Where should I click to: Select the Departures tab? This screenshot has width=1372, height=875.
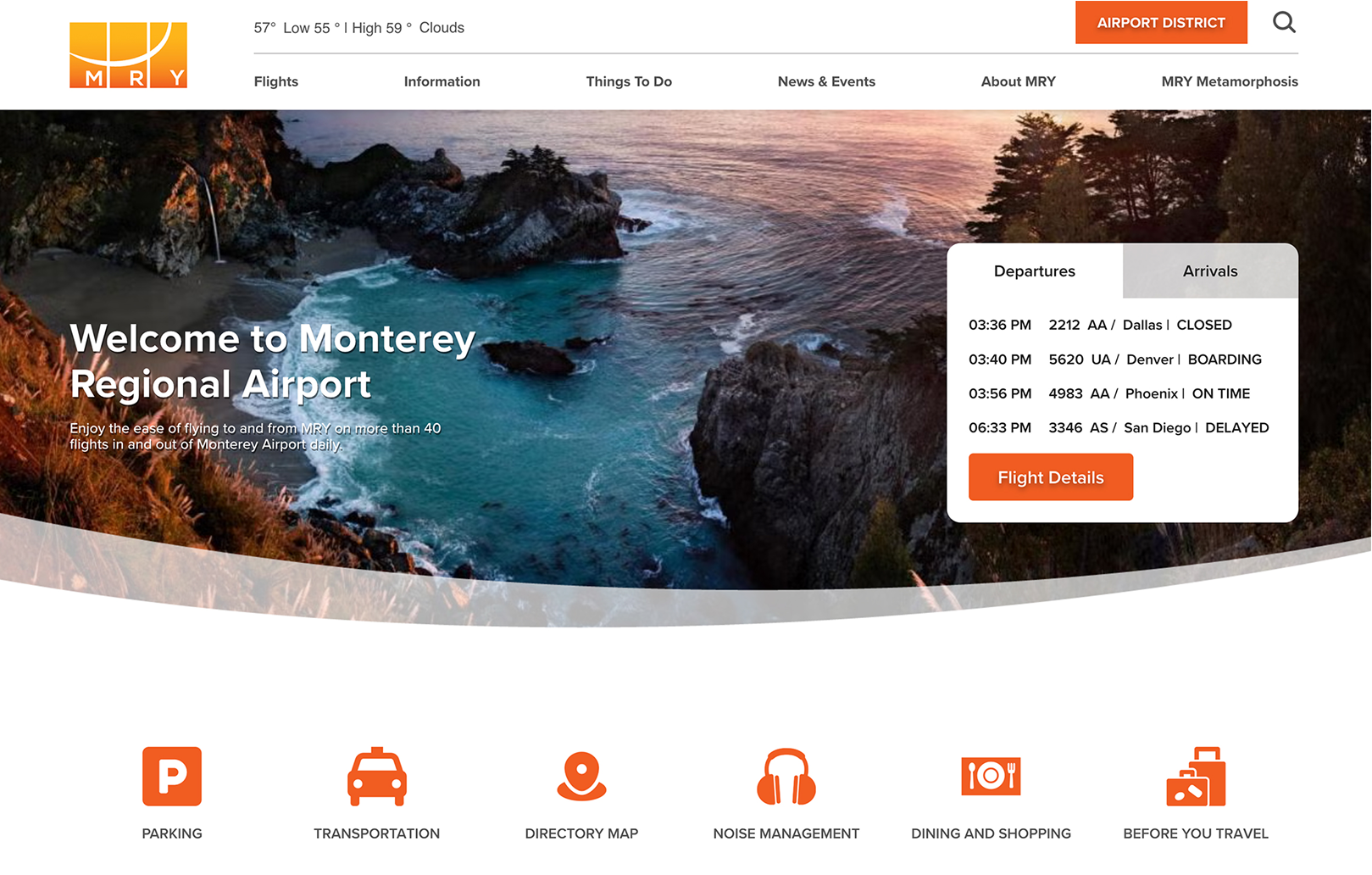(1034, 271)
